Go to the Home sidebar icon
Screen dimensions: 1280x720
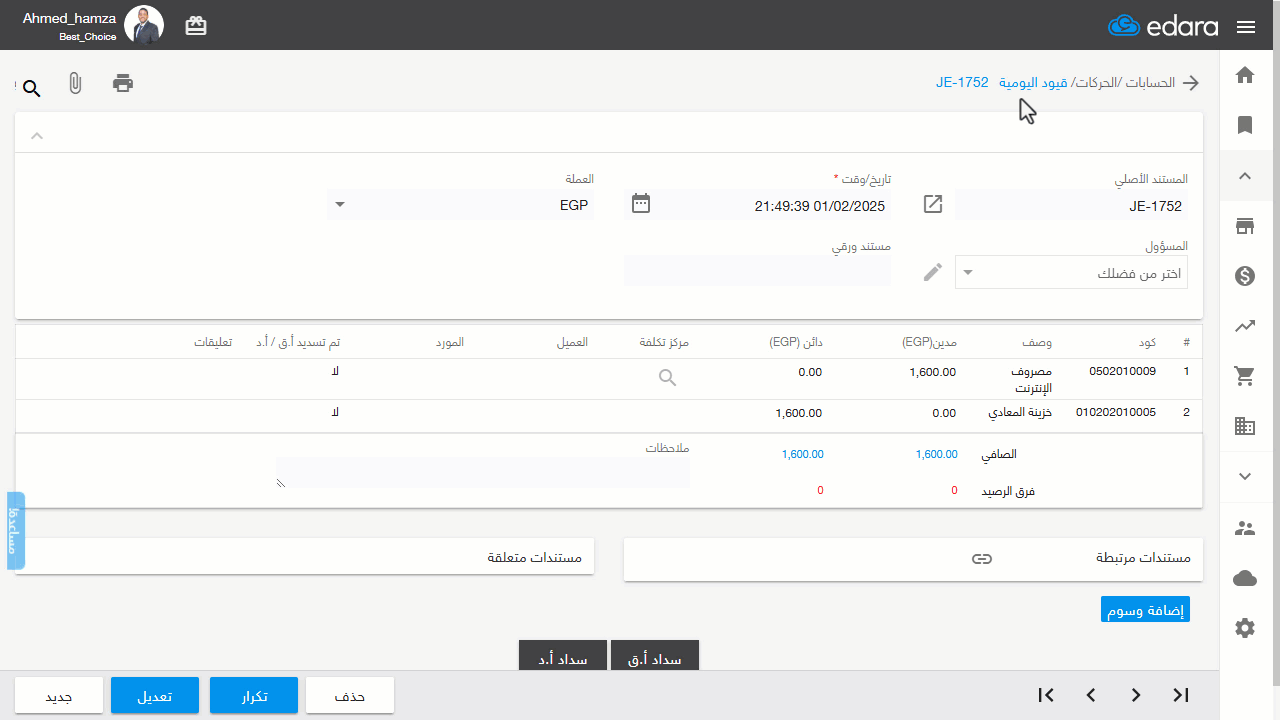click(x=1245, y=75)
